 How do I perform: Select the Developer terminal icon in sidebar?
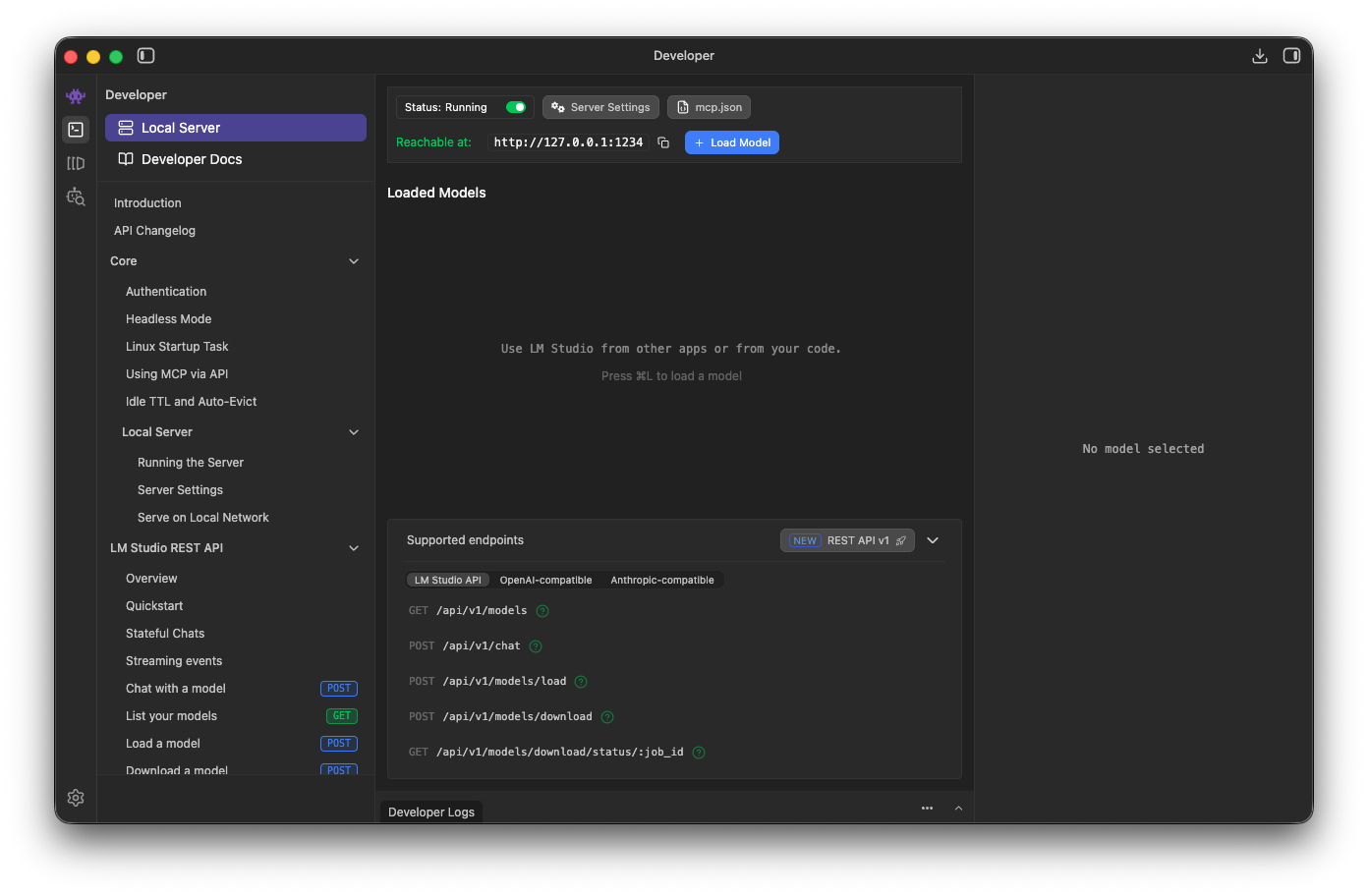(x=76, y=129)
